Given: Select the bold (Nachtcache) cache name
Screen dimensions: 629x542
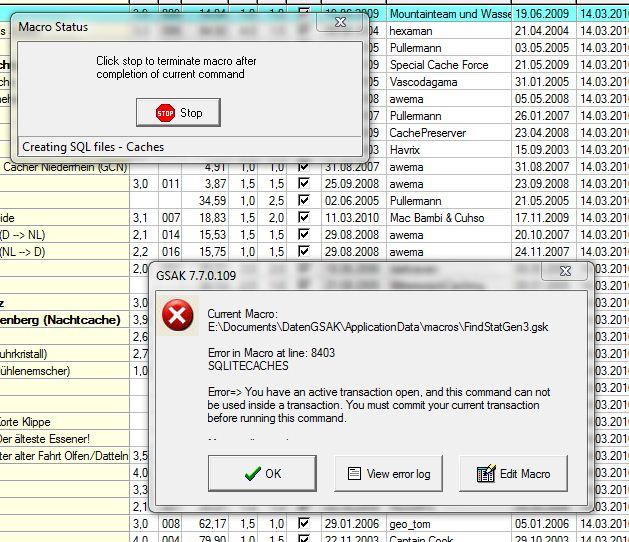Looking at the screenshot, I should 60,320.
